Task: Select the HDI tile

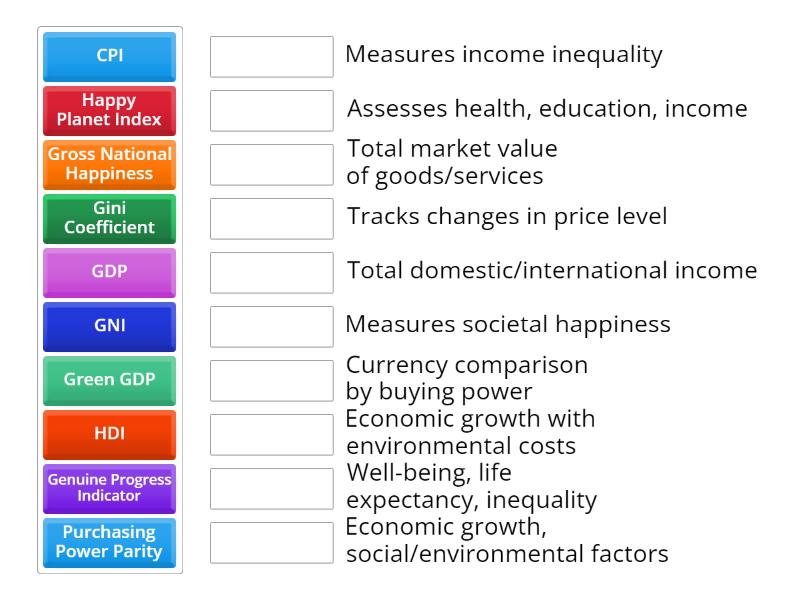Action: 108,434
